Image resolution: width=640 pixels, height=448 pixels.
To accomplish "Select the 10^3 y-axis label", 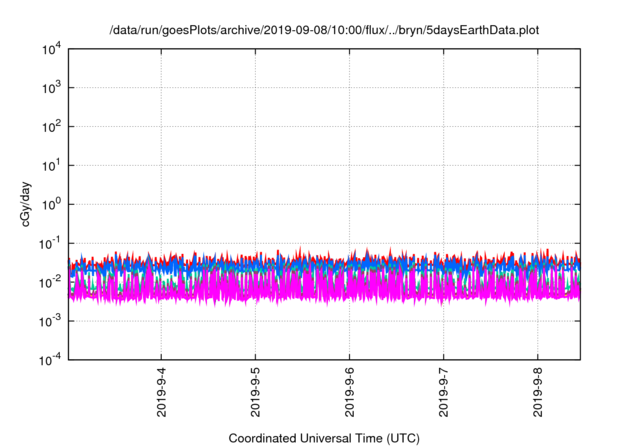I will [x=52, y=88].
